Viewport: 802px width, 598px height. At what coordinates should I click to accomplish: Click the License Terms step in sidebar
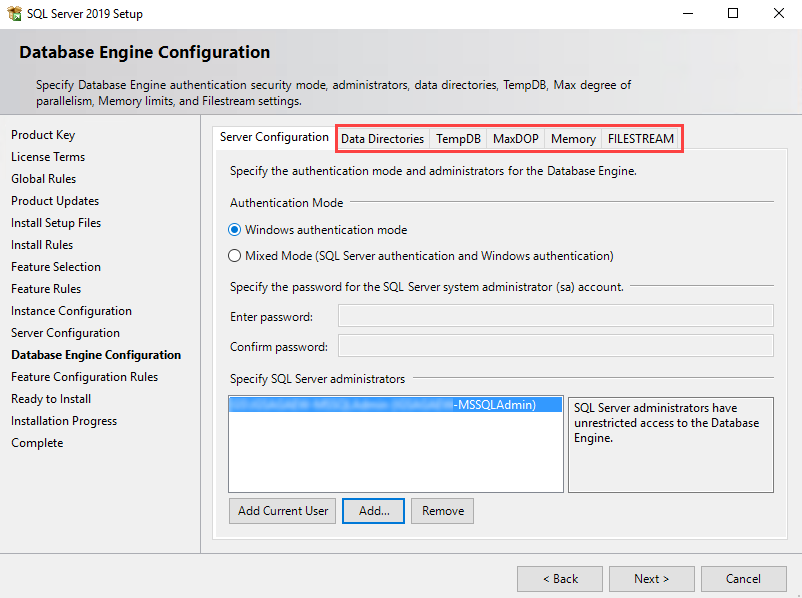tap(48, 157)
